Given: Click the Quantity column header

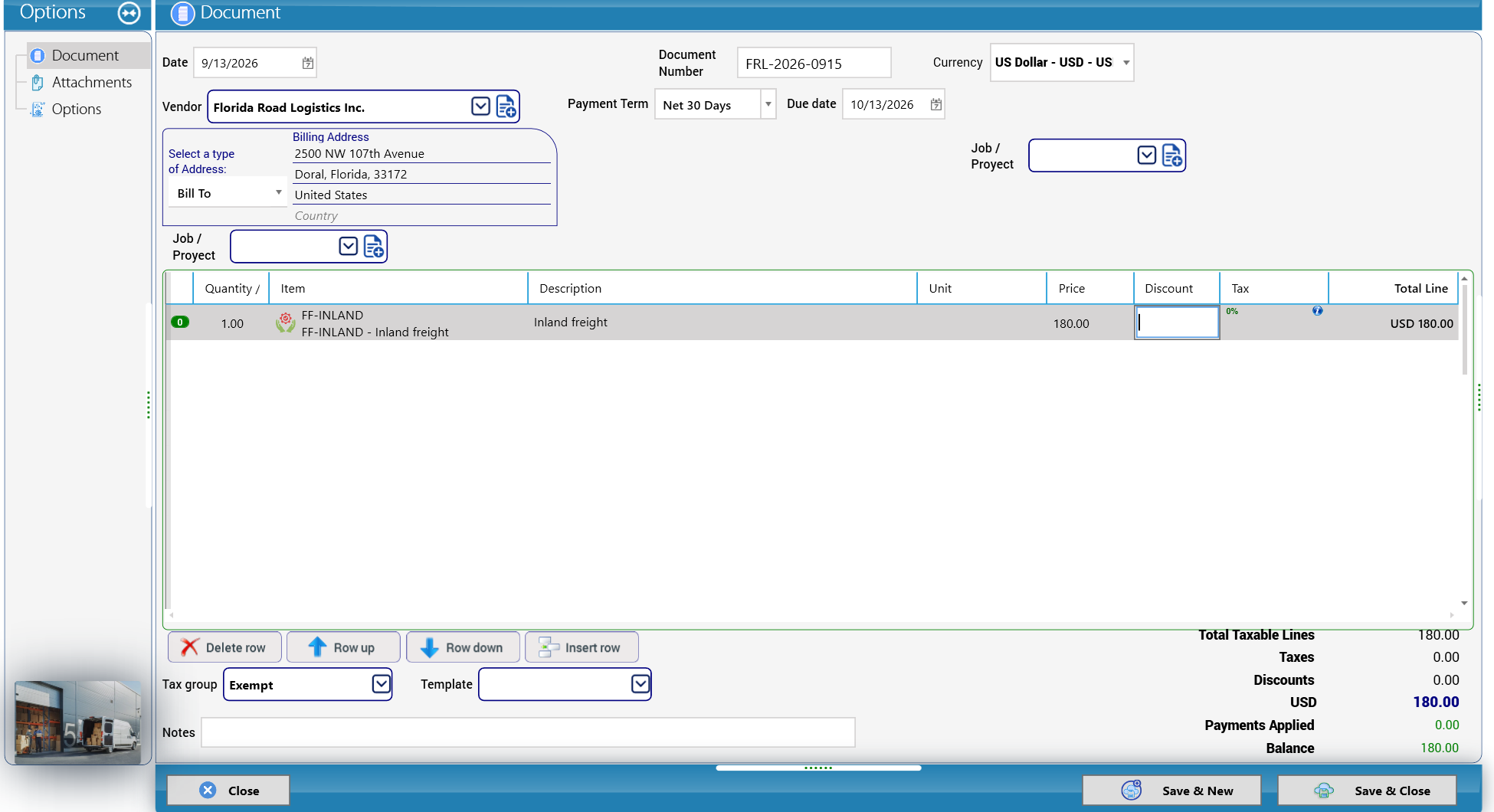Looking at the screenshot, I should 231,288.
